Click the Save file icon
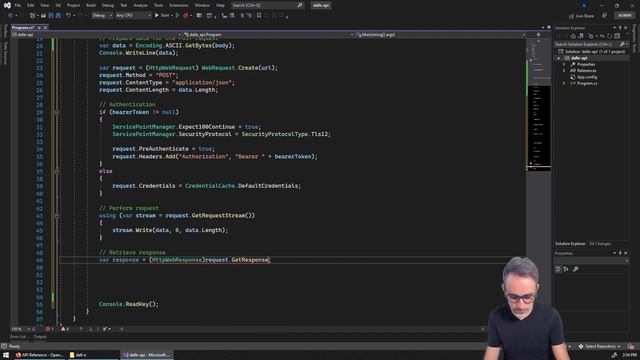This screenshot has width=640, height=360. [x=51, y=16]
